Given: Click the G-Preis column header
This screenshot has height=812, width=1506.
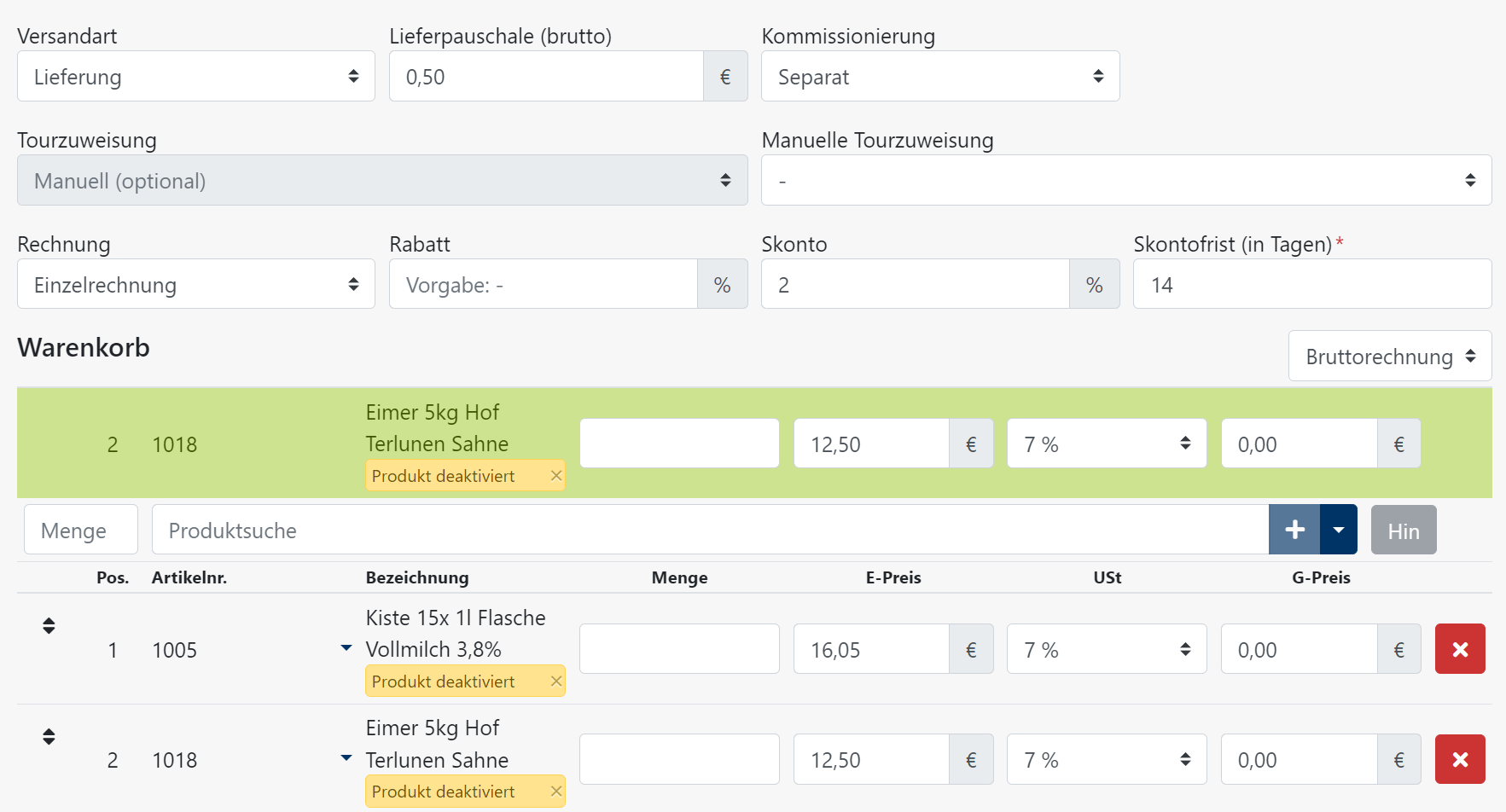Looking at the screenshot, I should pyautogui.click(x=1321, y=577).
